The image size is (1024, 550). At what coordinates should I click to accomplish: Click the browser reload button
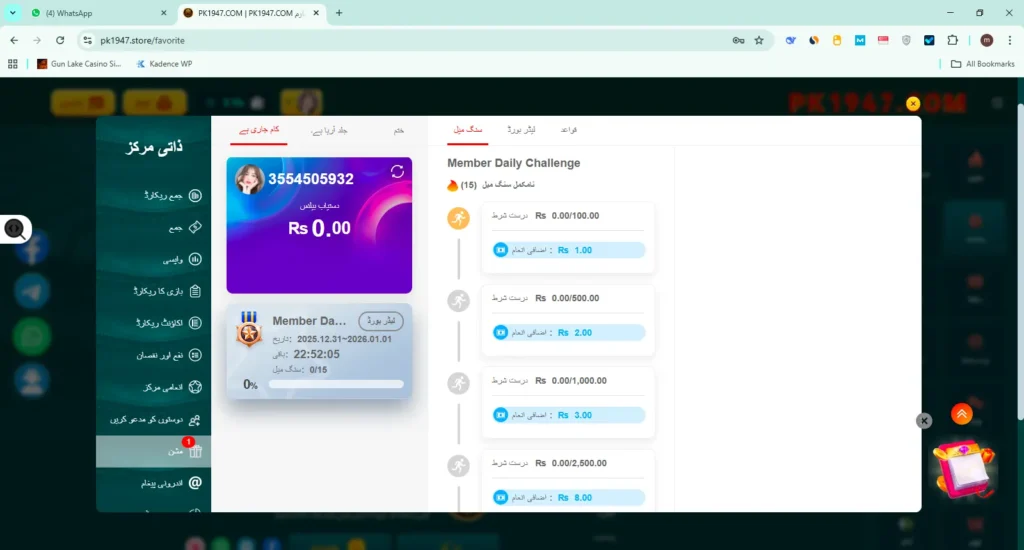60,40
